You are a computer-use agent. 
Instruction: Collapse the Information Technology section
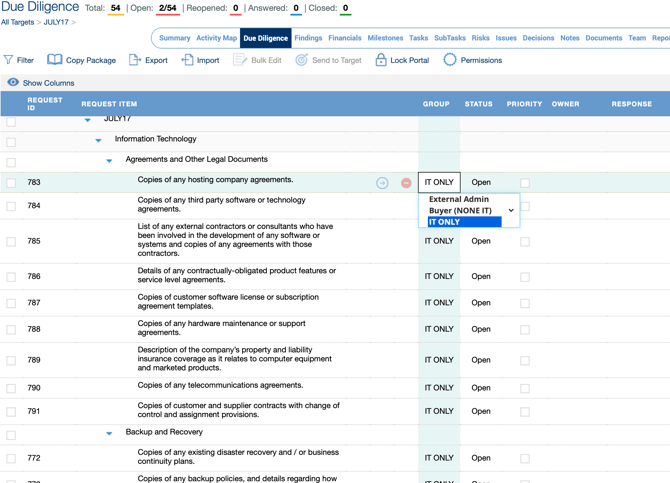(x=98, y=140)
